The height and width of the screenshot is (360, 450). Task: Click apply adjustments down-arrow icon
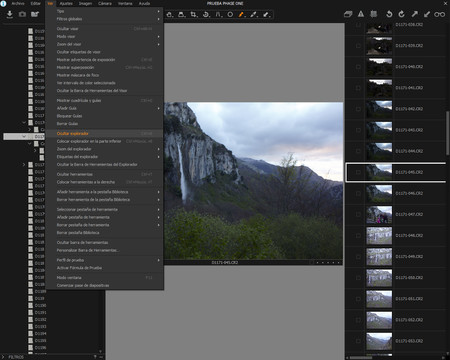[427, 14]
